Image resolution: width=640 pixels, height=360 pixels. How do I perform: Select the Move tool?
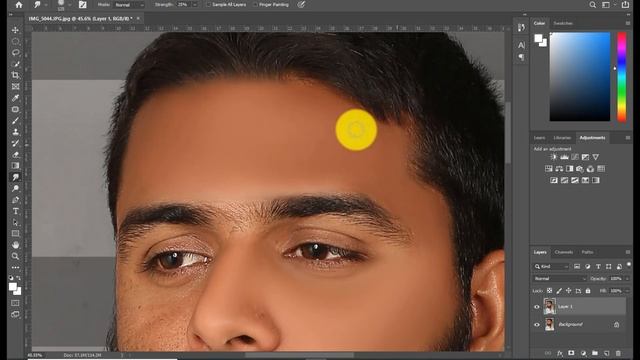click(16, 30)
